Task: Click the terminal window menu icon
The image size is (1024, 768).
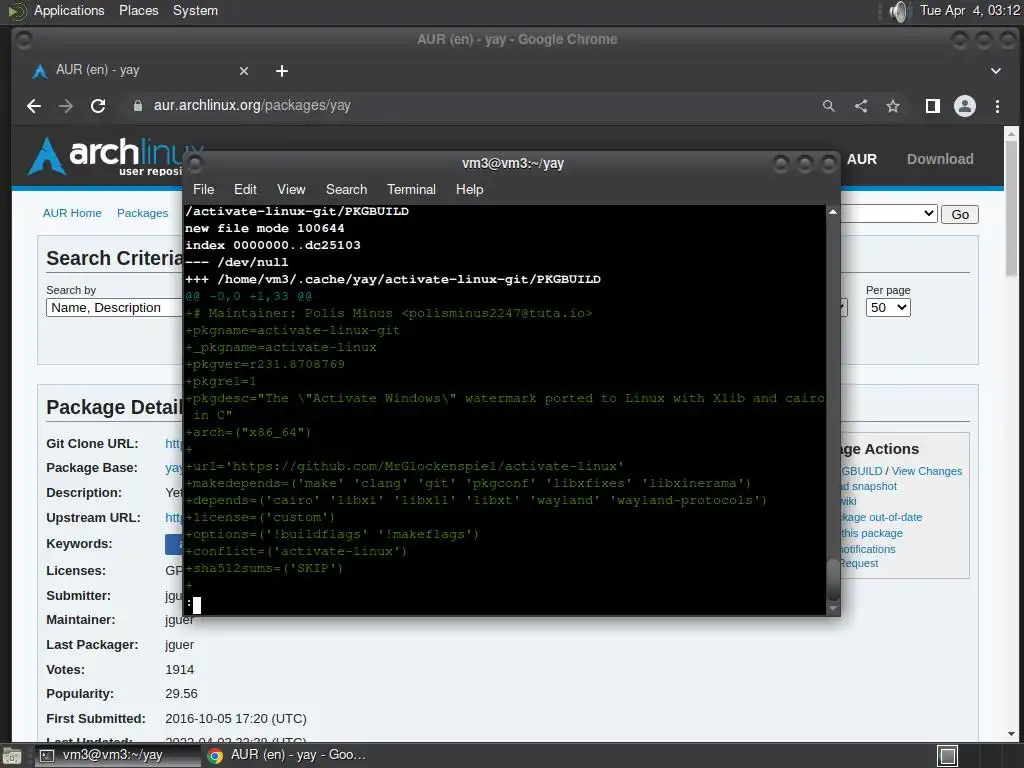Action: point(195,163)
